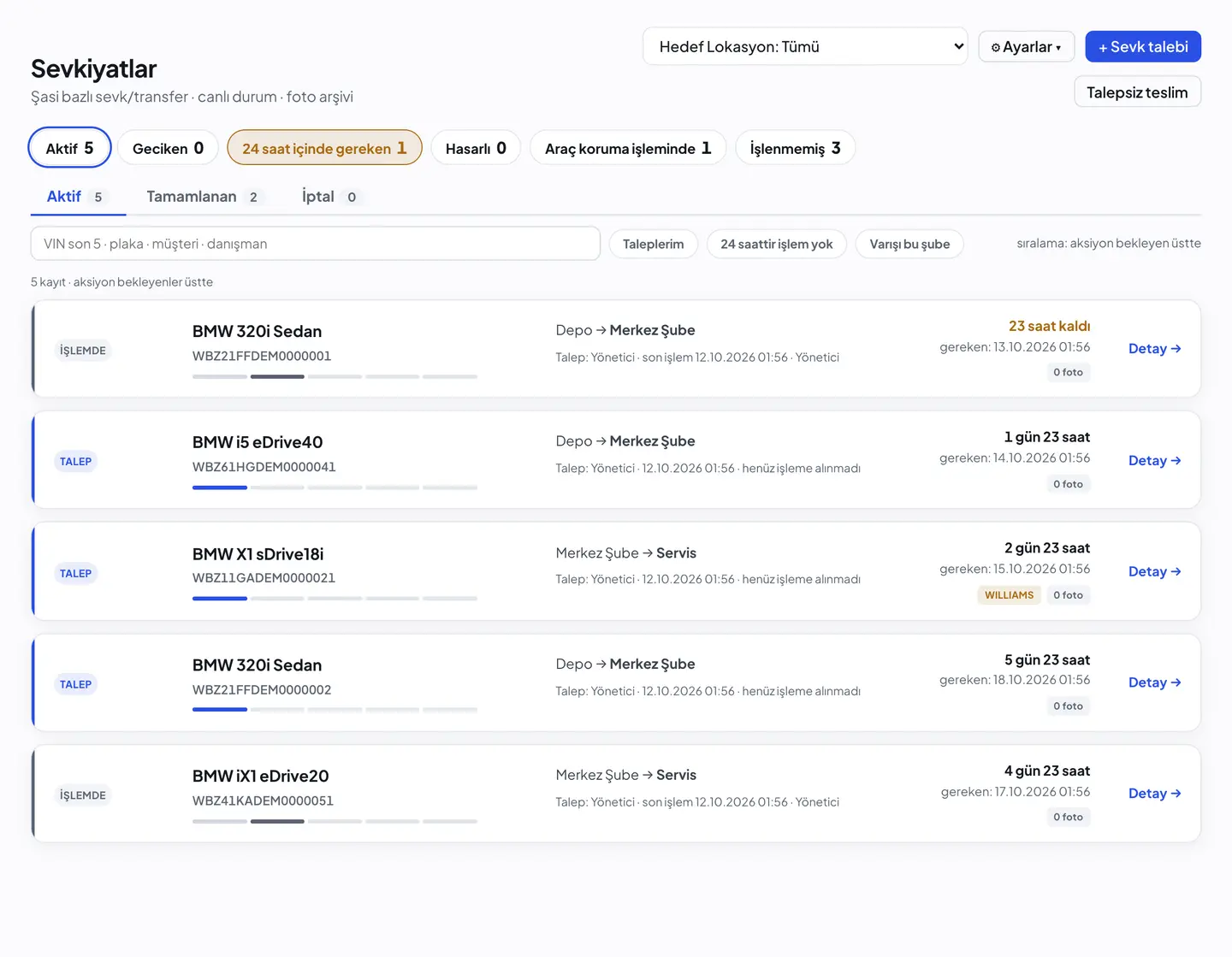Toggle the Hasarlı filter chip
1232x957 pixels.
point(476,148)
